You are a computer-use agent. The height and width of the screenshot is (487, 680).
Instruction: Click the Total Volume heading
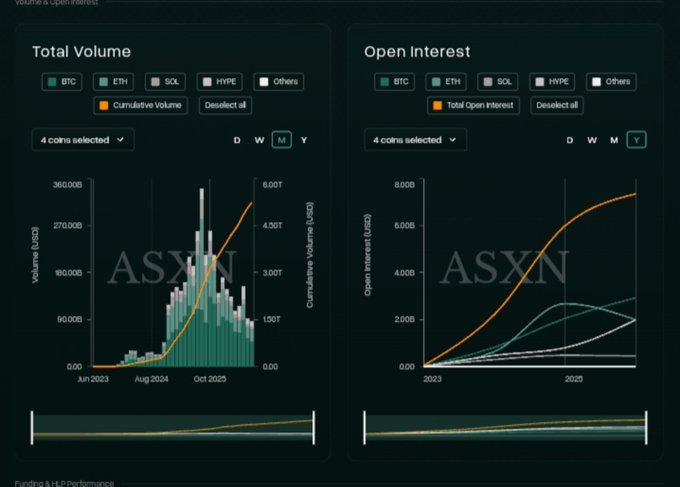[x=82, y=52]
